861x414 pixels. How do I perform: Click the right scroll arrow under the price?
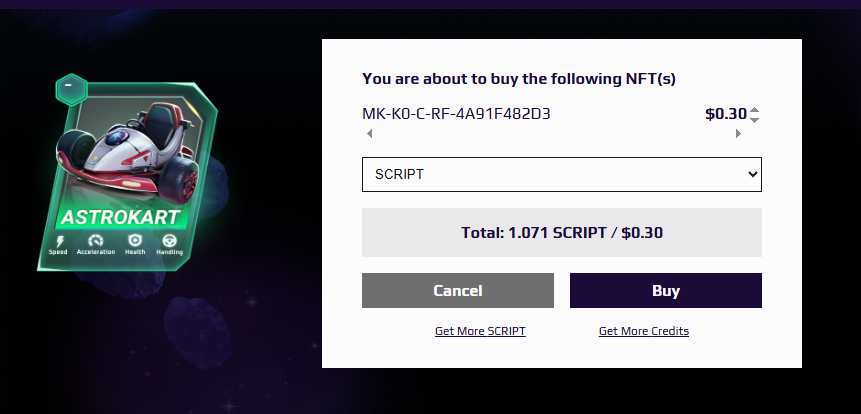[738, 133]
